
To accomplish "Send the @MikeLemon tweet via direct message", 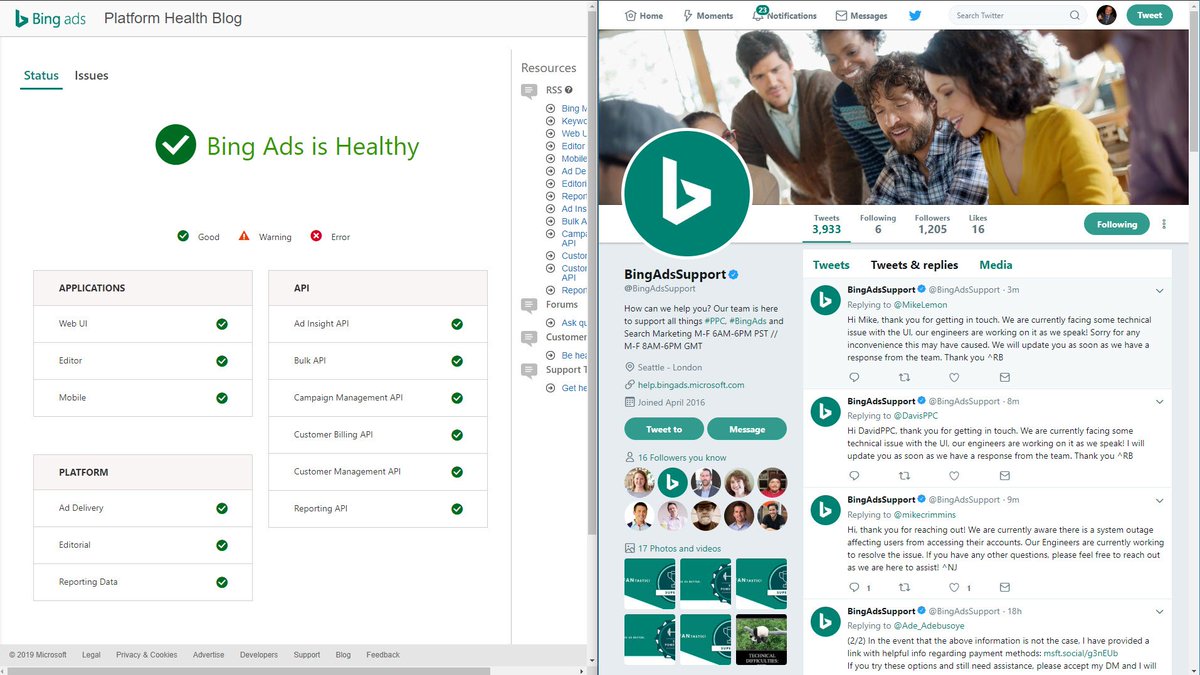I will coord(1005,377).
